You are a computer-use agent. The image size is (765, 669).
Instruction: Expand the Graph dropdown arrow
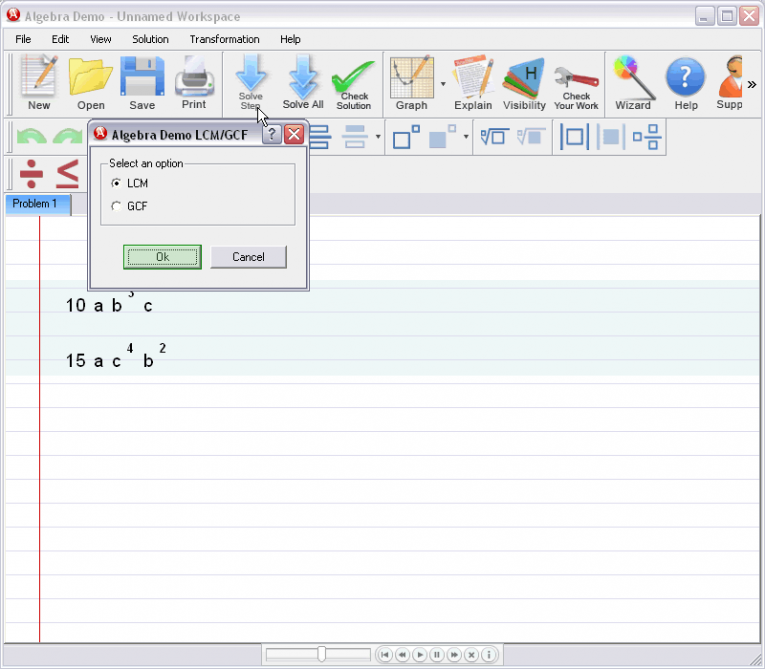pyautogui.click(x=443, y=84)
